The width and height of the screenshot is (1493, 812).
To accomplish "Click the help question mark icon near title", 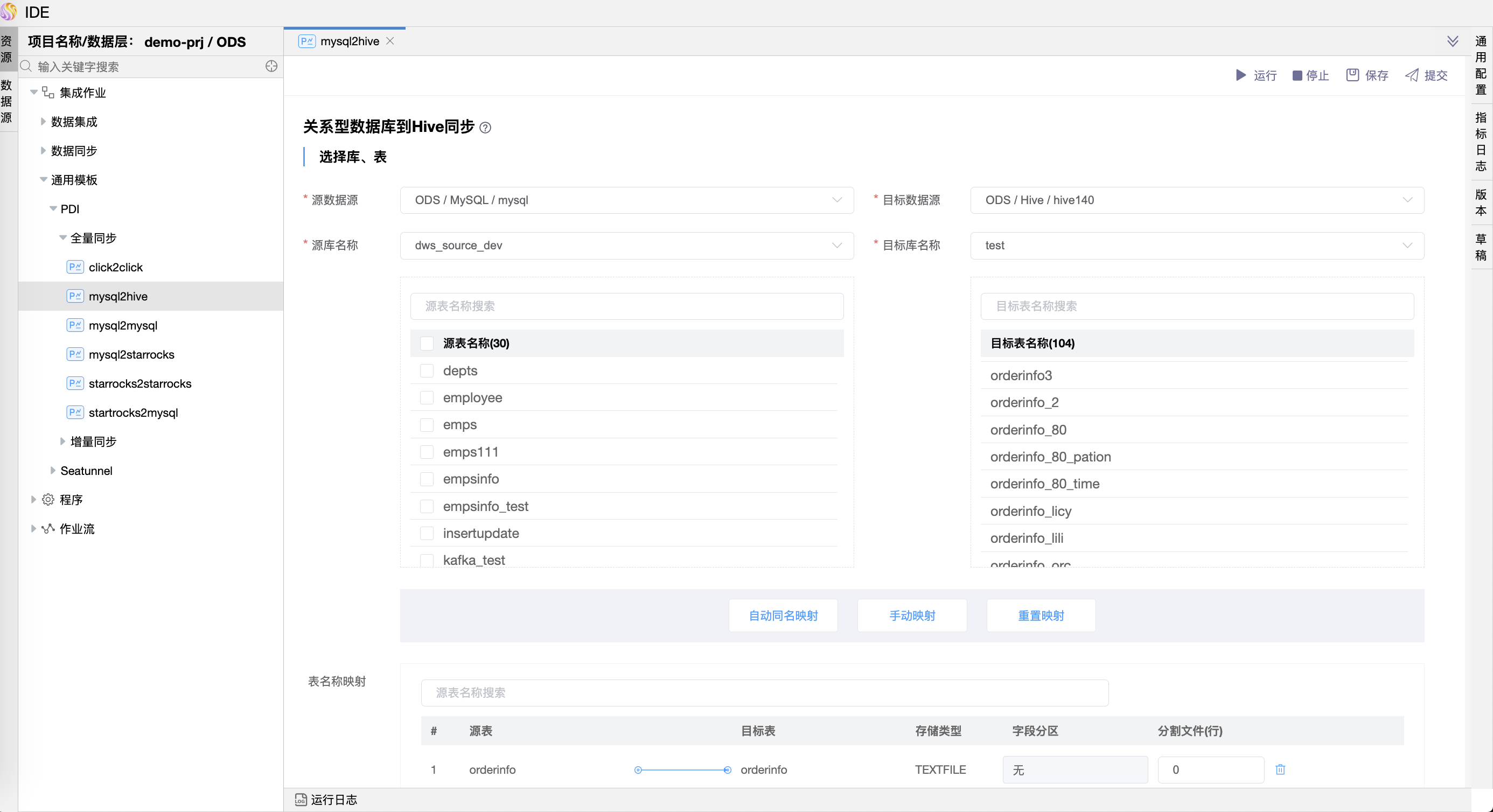I will click(x=486, y=128).
